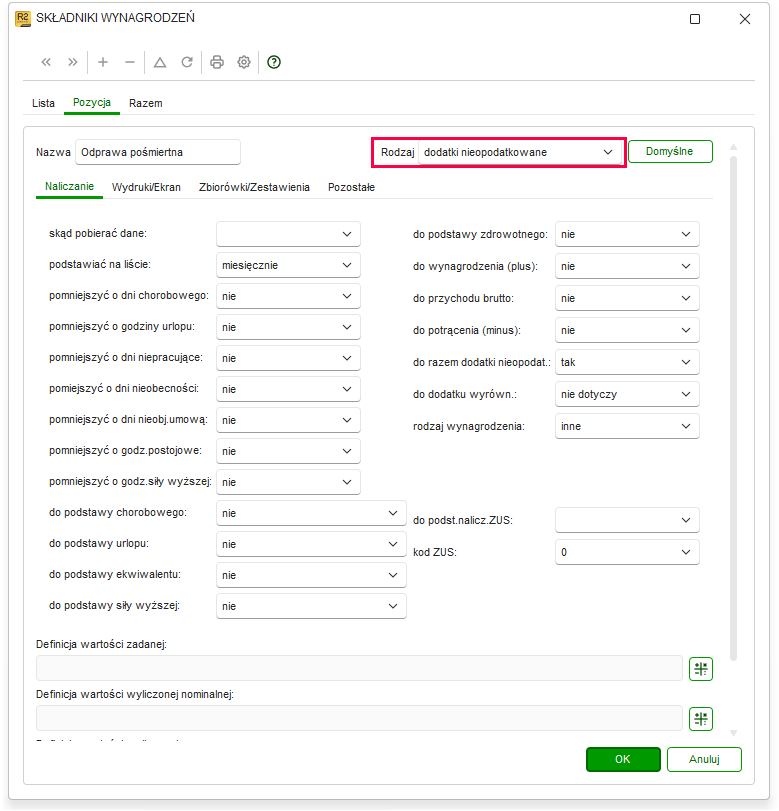779x811 pixels.
Task: Open 'pomniejszyć o dni niepracujące' dropdown
Action: pyautogui.click(x=288, y=358)
